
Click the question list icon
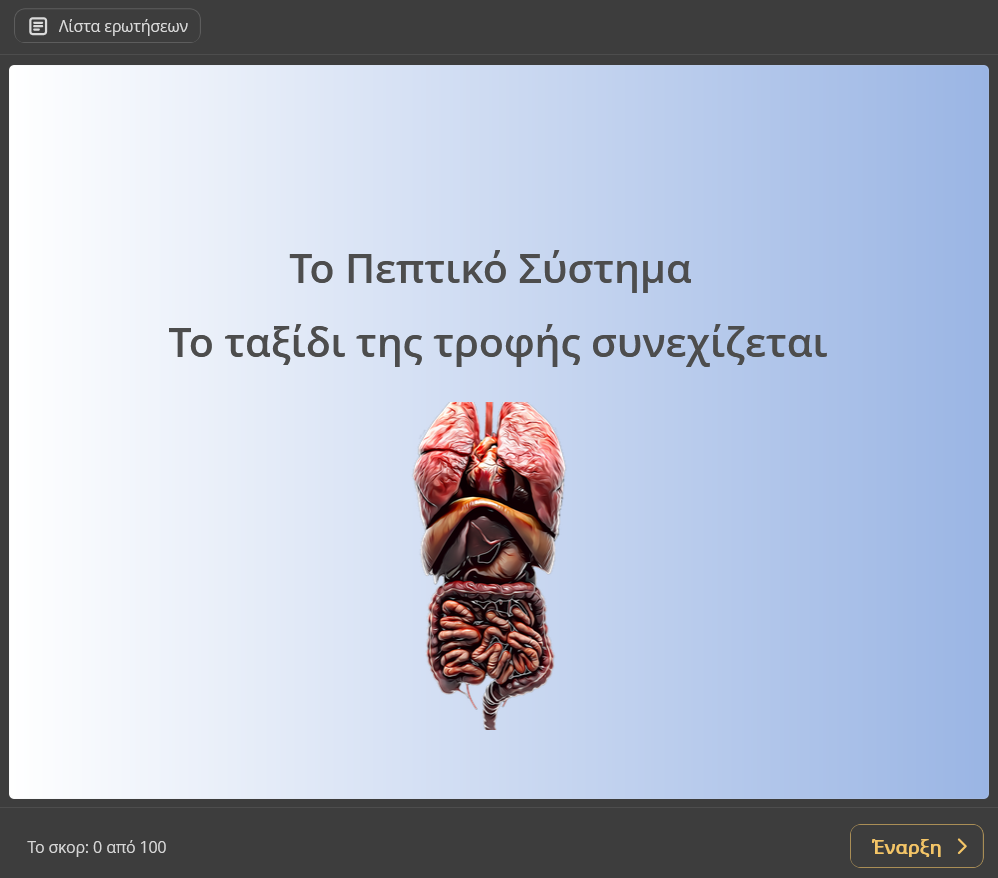pos(38,26)
